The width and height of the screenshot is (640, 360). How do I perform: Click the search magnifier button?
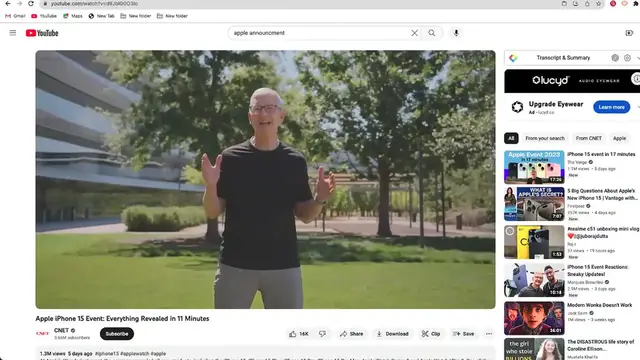[431, 33]
